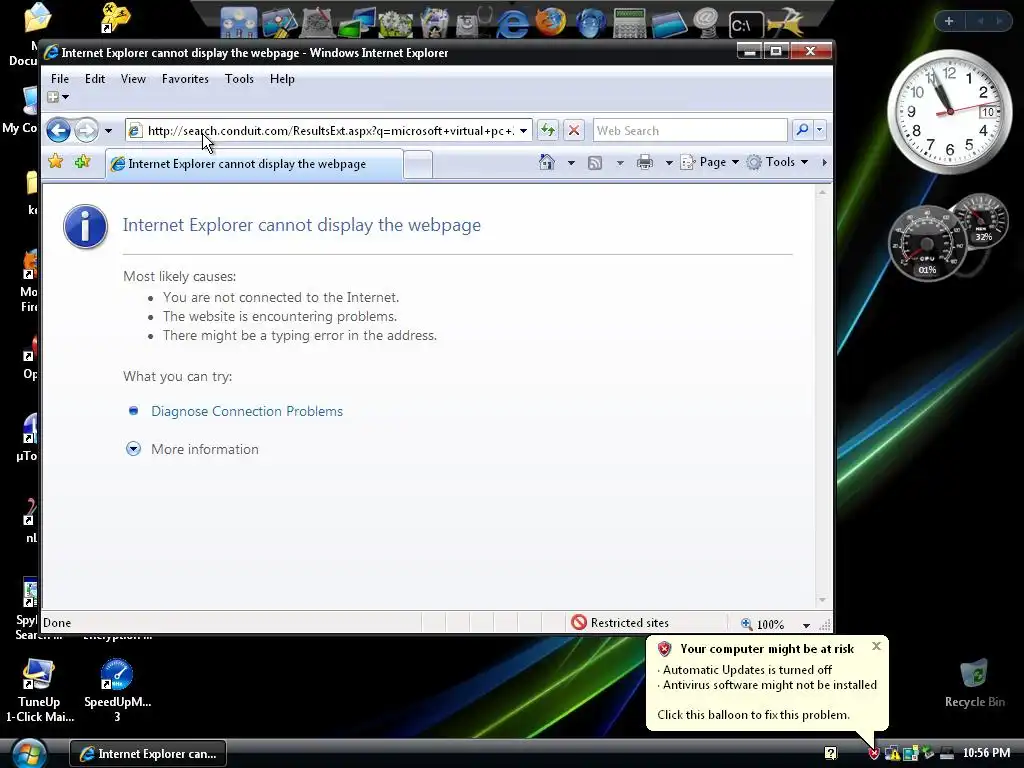Dismiss the security balloon with its X
The image size is (1024, 768).
[876, 646]
